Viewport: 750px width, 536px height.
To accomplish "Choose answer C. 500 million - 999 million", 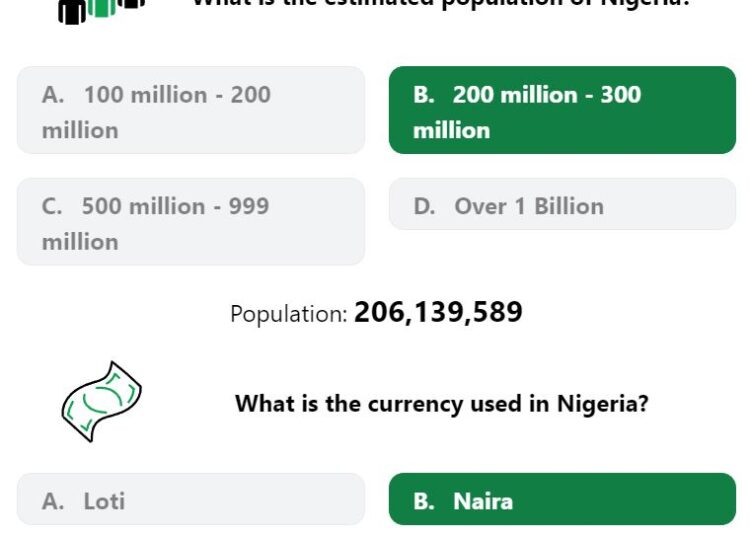I will (191, 222).
